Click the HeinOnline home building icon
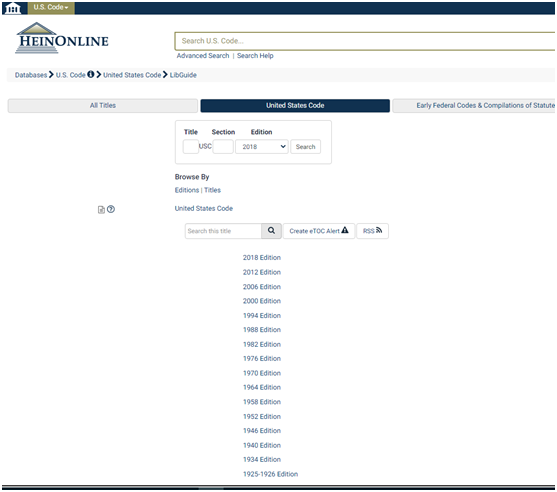557x492 pixels. [x=13, y=7]
